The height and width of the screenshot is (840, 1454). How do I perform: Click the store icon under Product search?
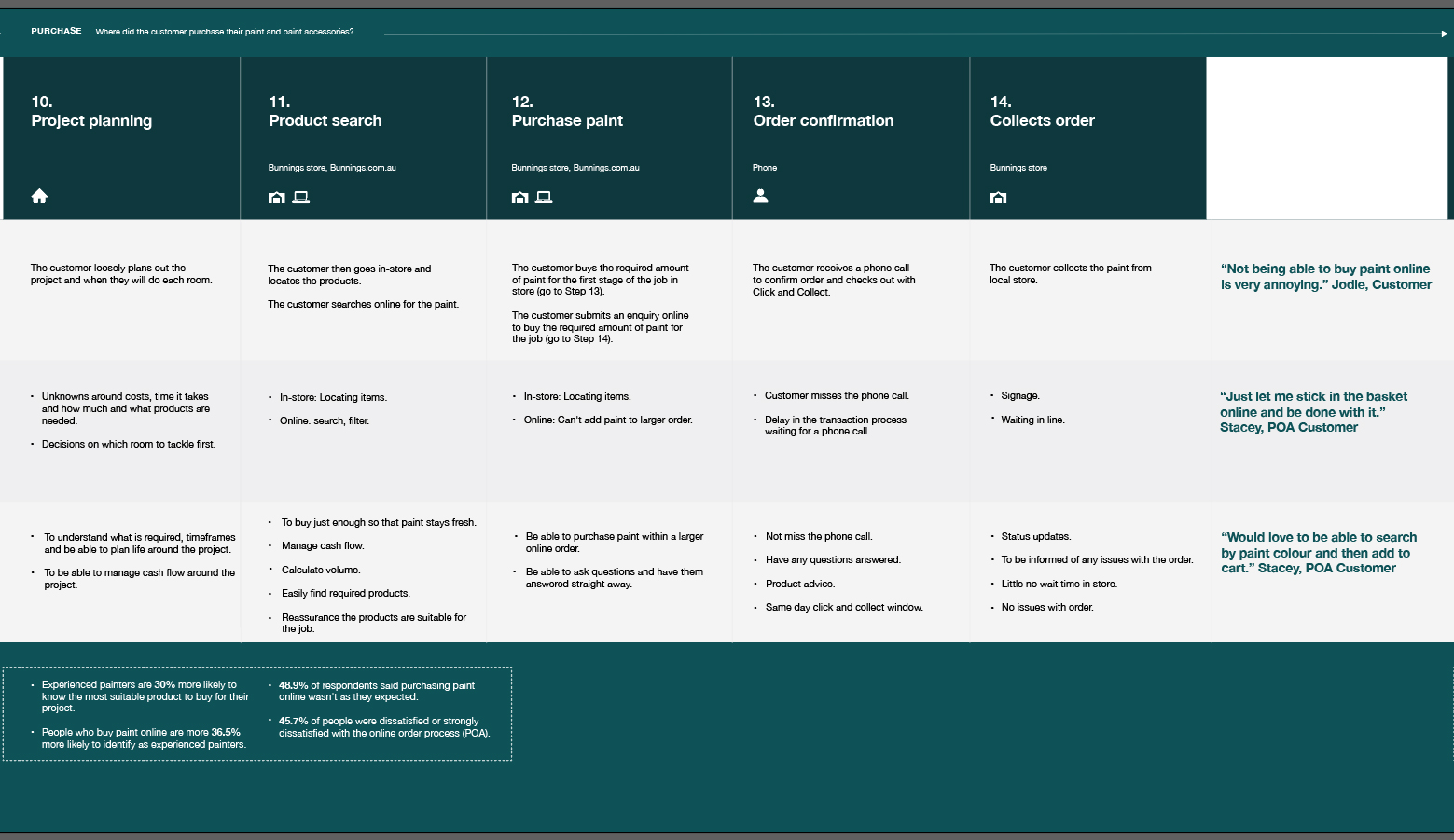coord(277,197)
